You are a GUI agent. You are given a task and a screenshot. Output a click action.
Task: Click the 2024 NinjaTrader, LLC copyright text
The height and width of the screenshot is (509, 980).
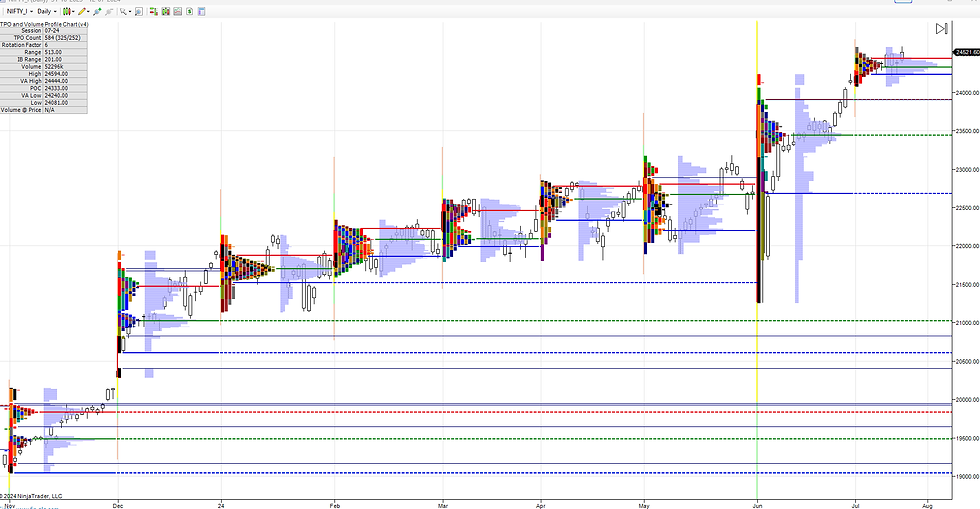(x=31, y=496)
